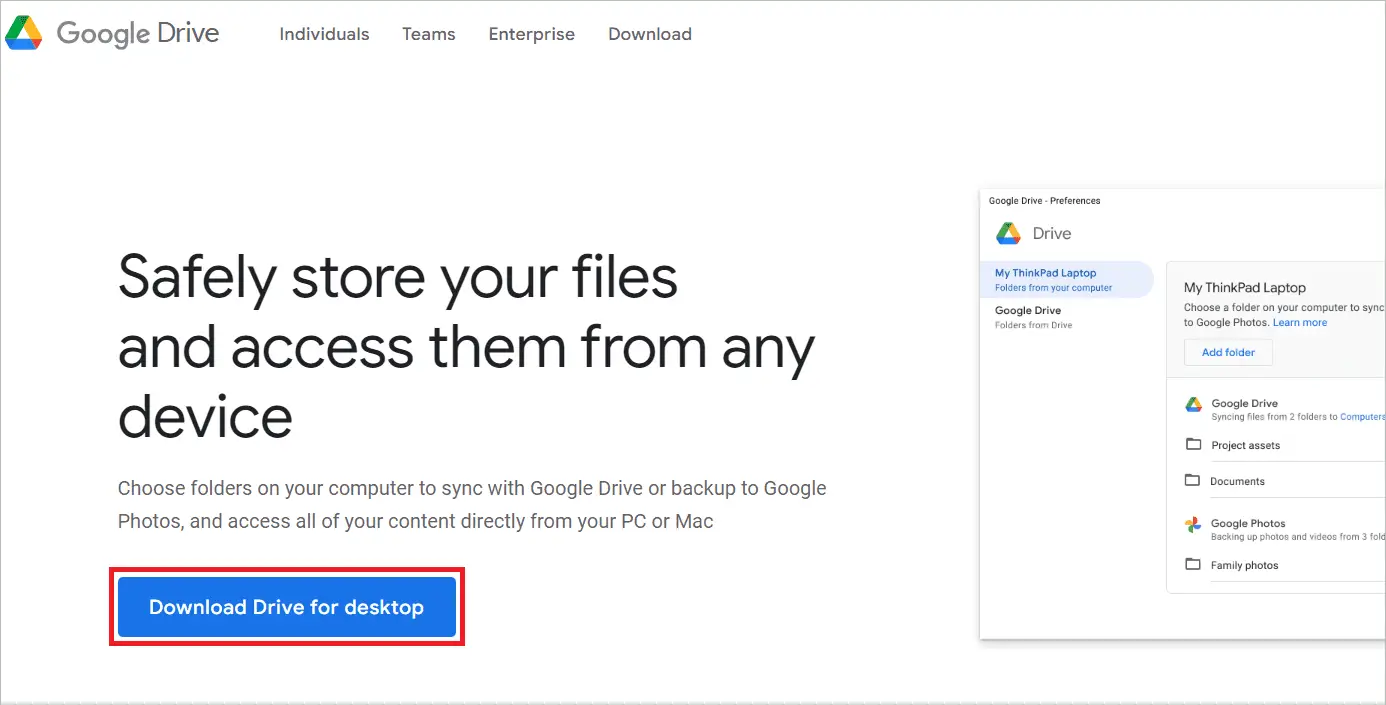Click the folder icon next to Project assets
The image size is (1386, 705).
[x=1192, y=444]
